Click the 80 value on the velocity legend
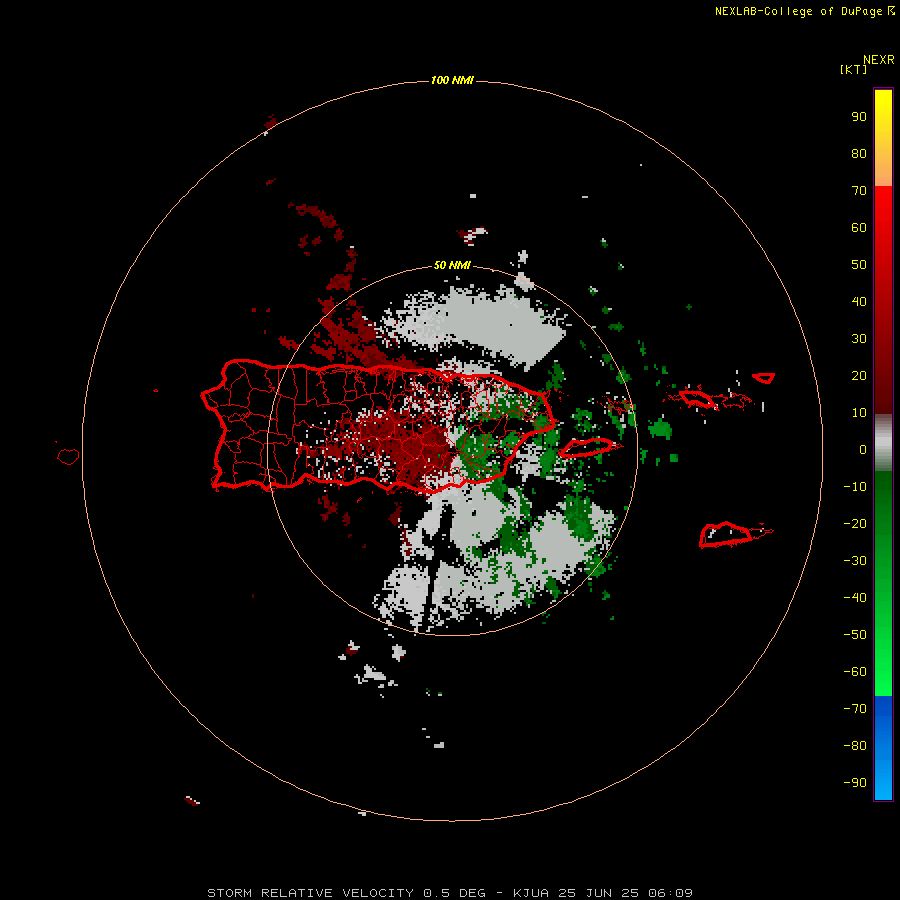Image resolution: width=900 pixels, height=900 pixels. coord(859,153)
